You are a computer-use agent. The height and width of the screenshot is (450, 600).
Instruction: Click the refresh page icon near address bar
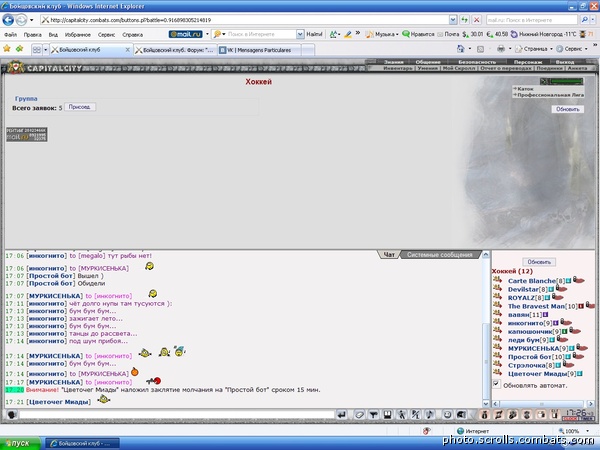click(464, 20)
